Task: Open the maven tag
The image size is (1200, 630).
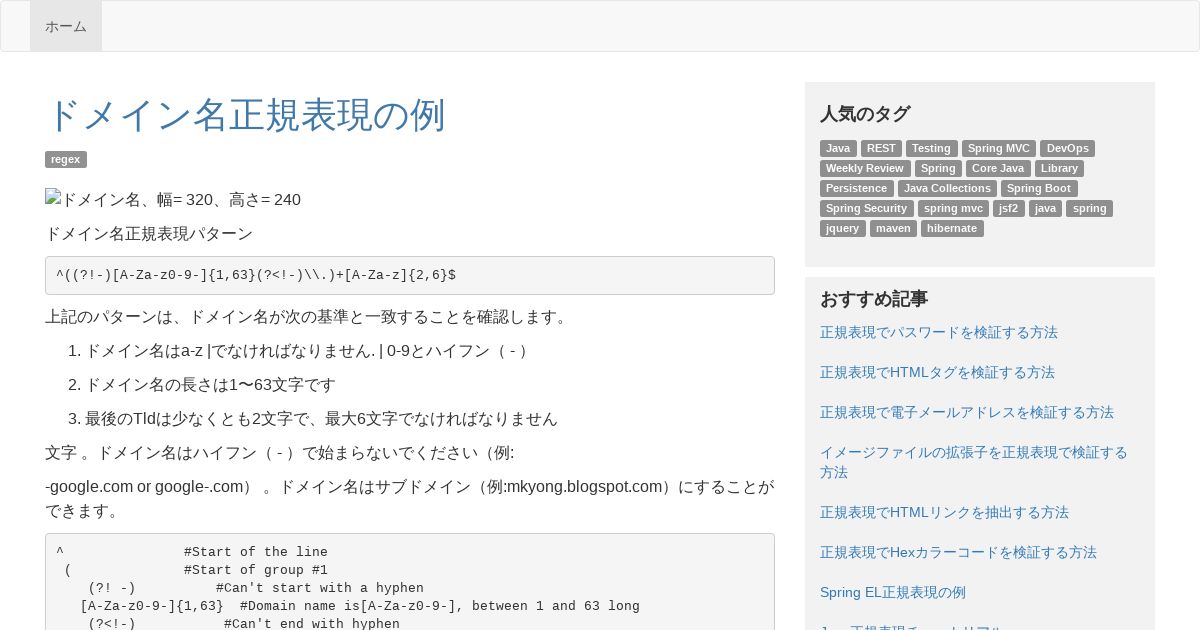Action: [x=893, y=228]
